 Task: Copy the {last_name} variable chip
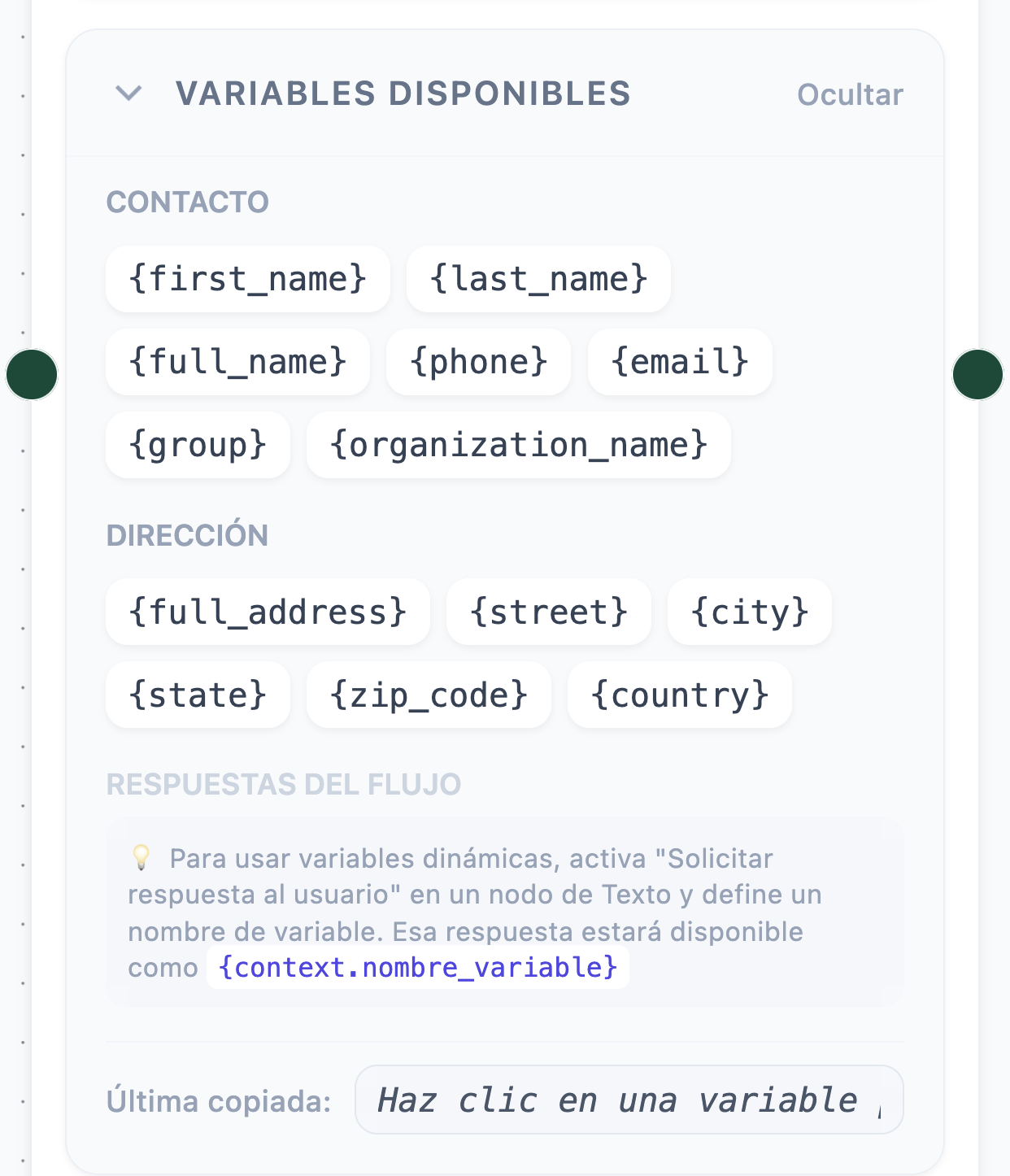538,279
